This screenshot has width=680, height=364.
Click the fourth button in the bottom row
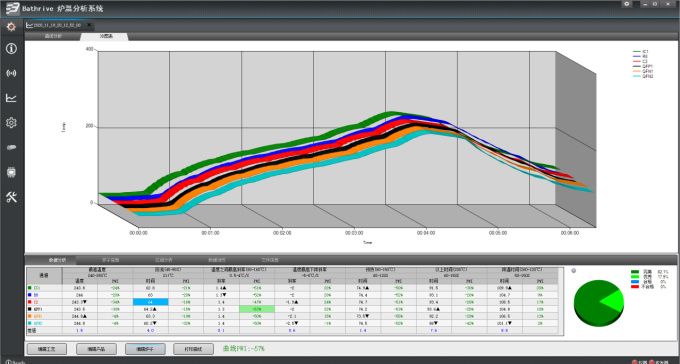coord(193,349)
